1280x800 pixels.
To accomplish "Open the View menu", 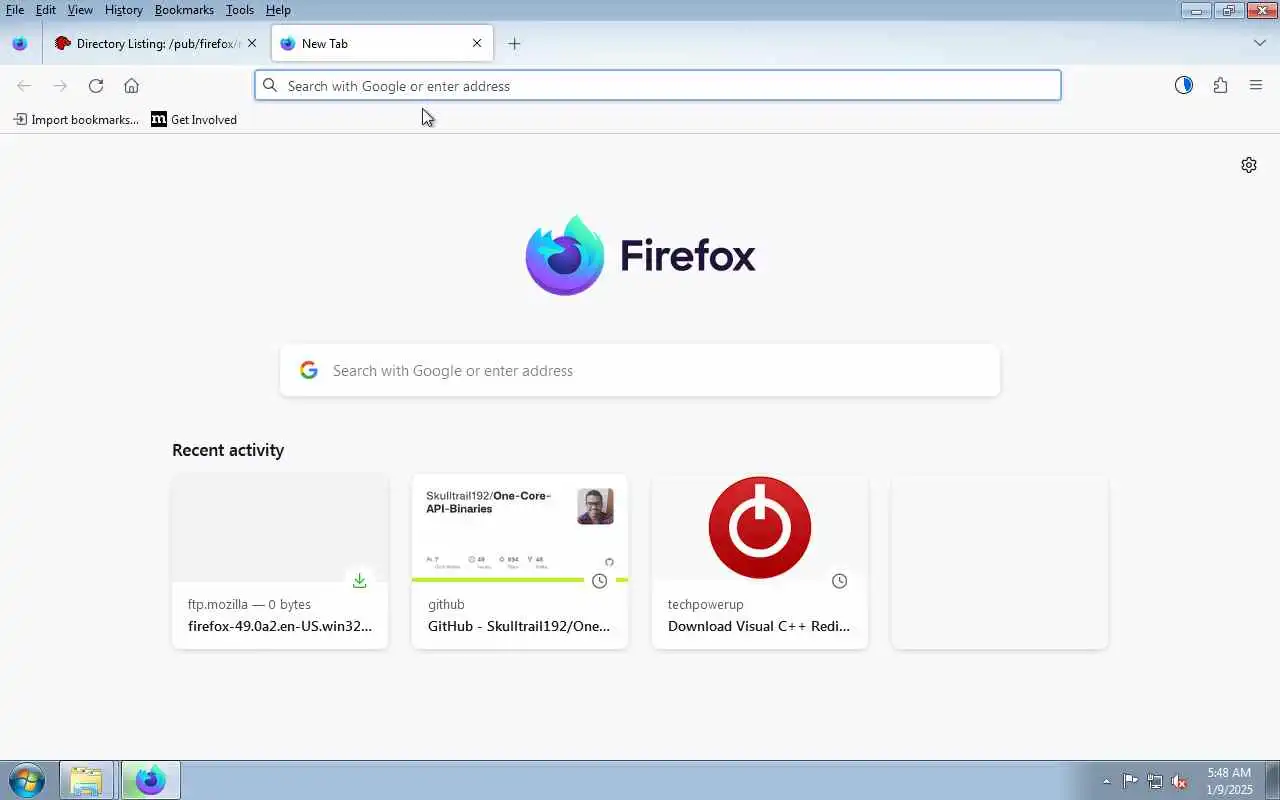I will point(80,10).
